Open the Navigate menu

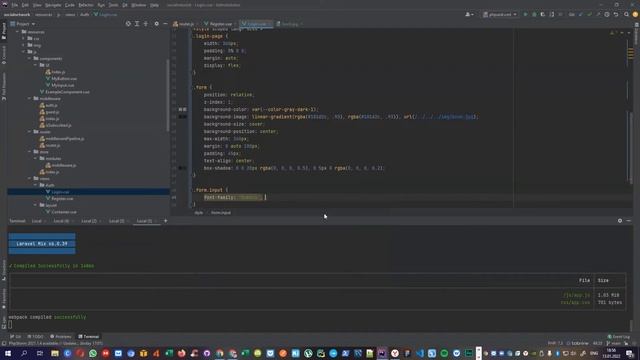53,5
